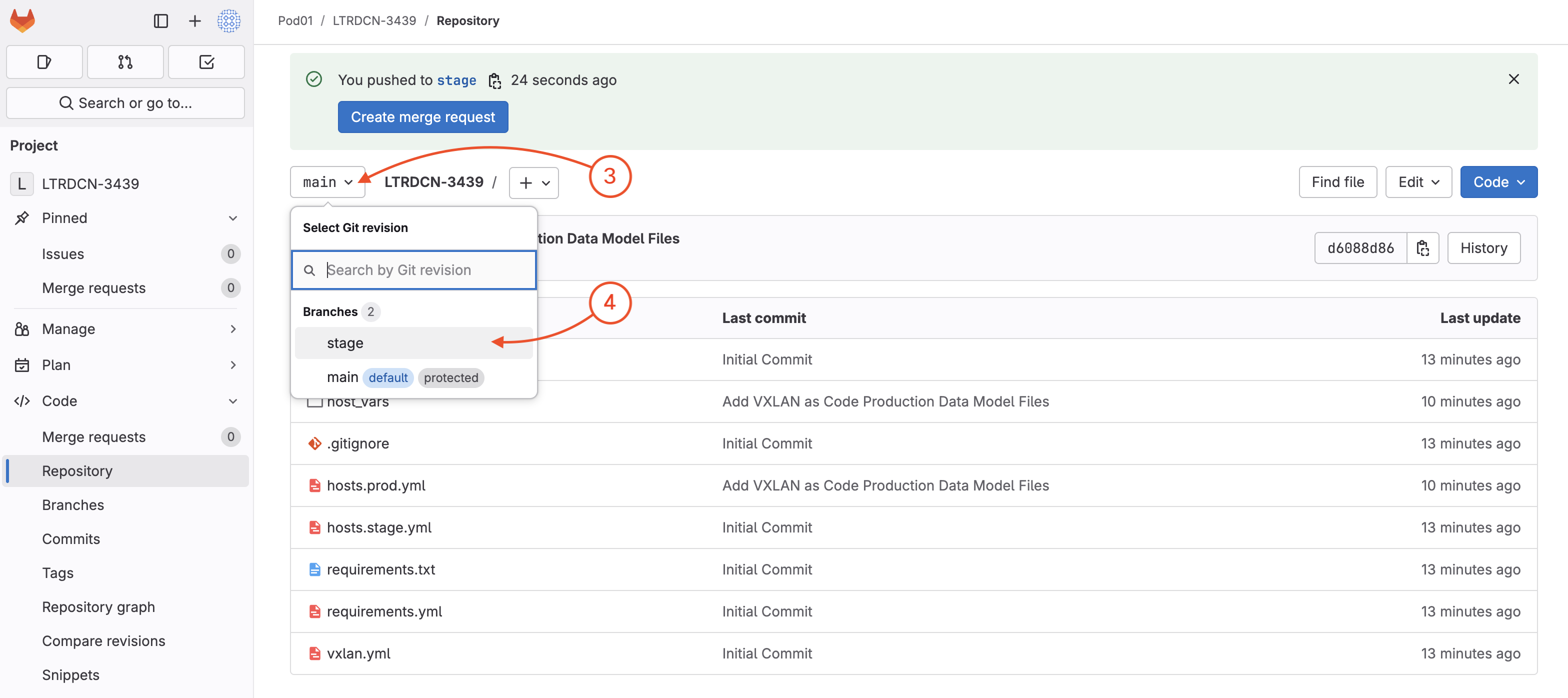1568x698 pixels.
Task: Dismiss the pushed to stage banner
Action: pos(1513,79)
